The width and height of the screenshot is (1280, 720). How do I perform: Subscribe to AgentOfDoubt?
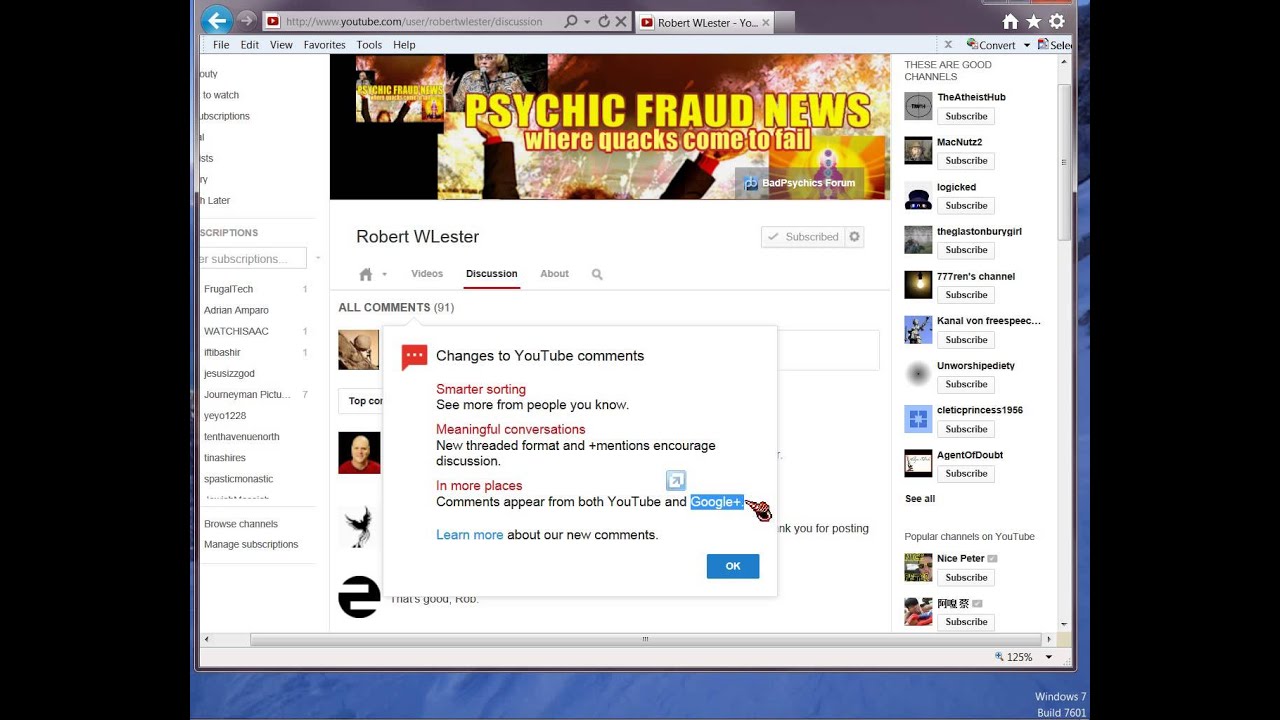coord(966,473)
